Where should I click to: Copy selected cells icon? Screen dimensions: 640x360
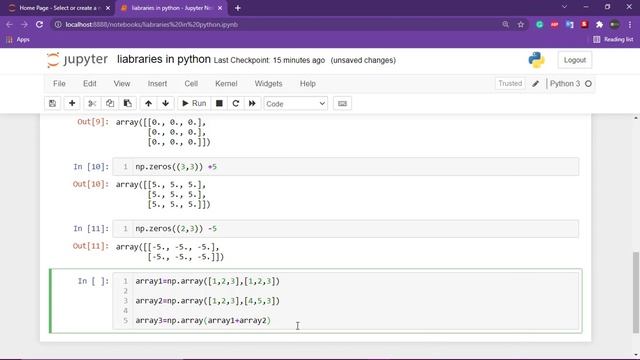110,104
